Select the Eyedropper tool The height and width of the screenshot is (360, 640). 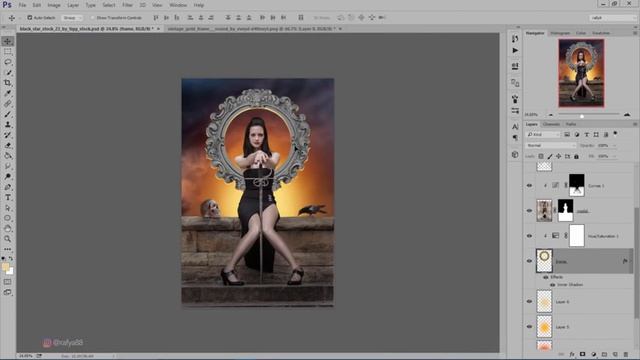[x=8, y=93]
